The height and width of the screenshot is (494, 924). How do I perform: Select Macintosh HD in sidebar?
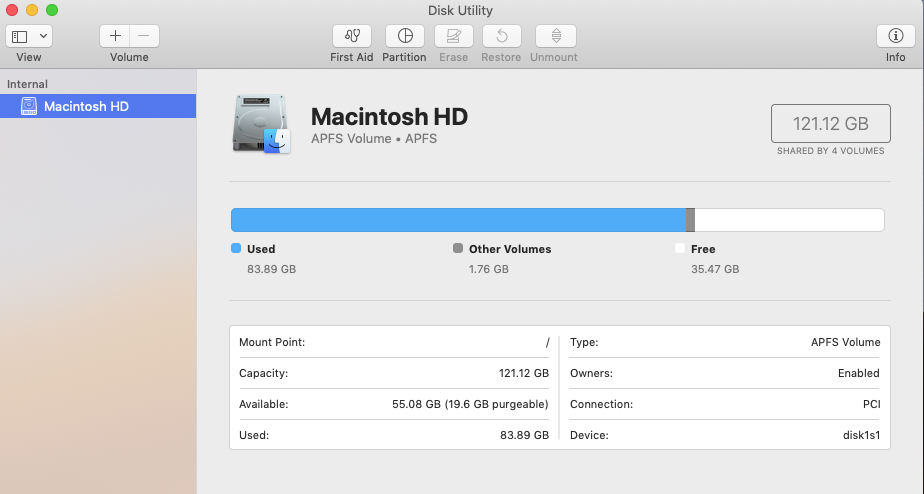click(98, 106)
